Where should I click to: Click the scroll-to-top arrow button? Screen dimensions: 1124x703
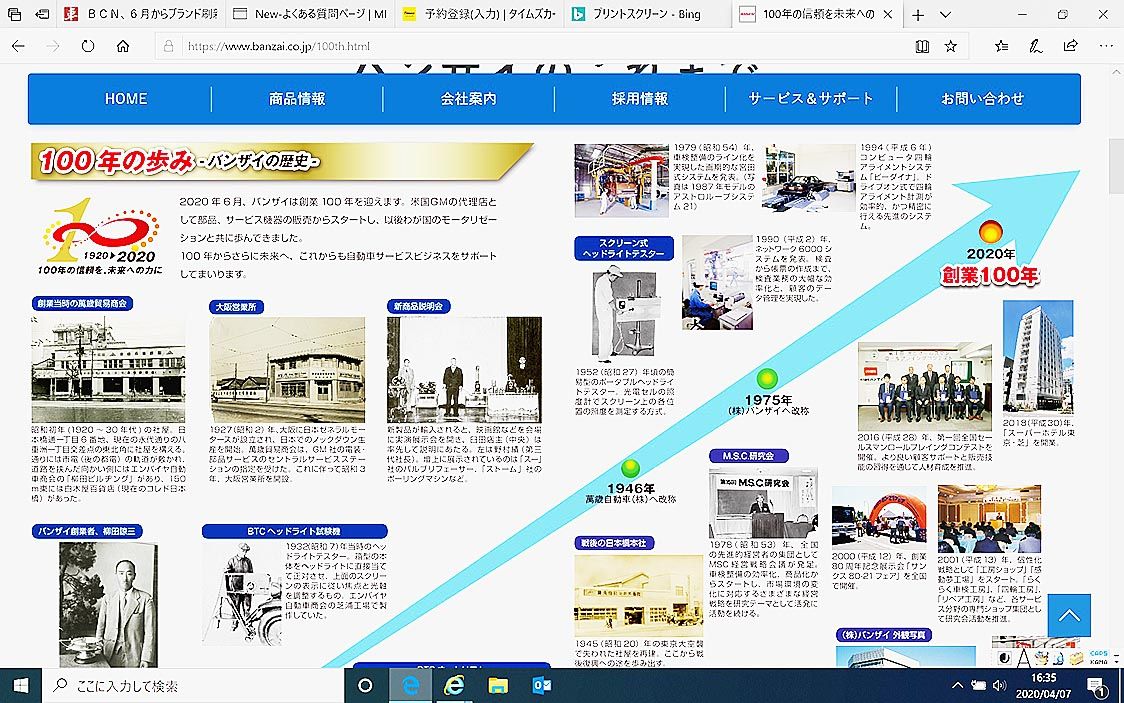[x=1069, y=615]
